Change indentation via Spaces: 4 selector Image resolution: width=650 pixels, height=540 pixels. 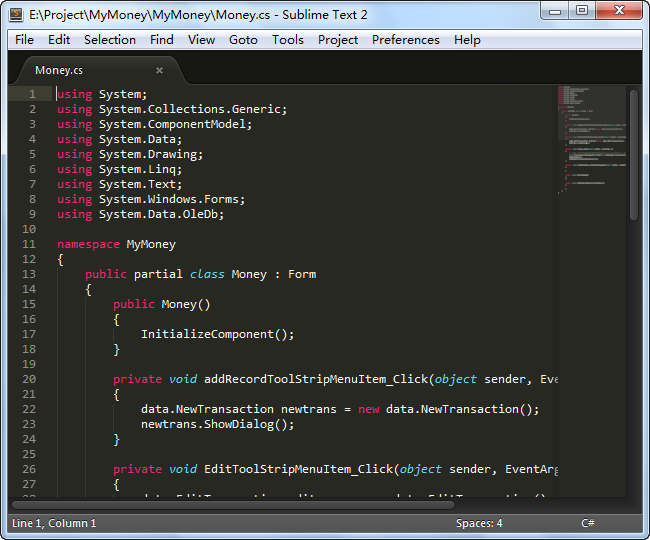(479, 523)
